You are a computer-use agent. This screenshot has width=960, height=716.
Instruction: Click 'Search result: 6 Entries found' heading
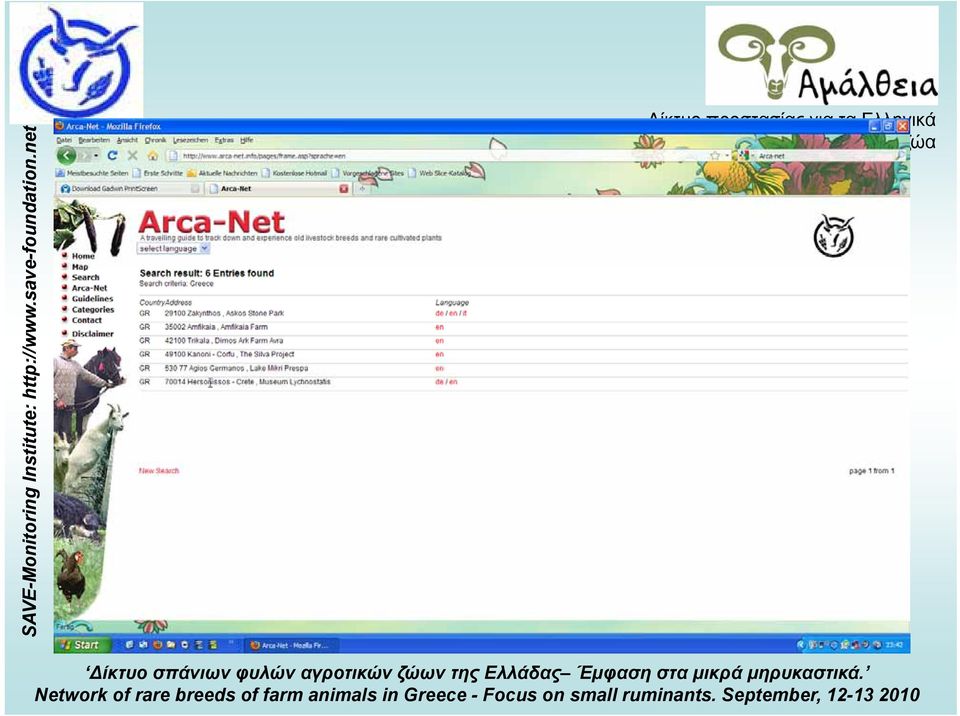tap(206, 273)
